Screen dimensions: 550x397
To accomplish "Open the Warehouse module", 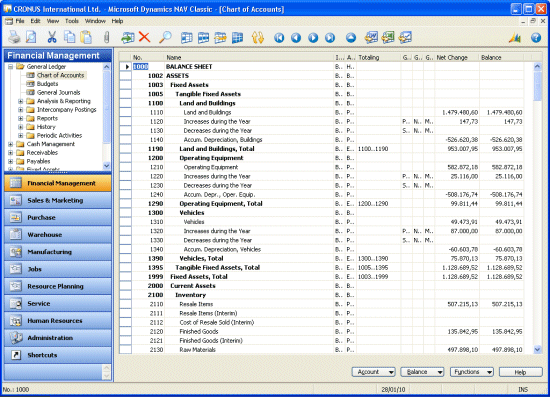I will (58, 235).
